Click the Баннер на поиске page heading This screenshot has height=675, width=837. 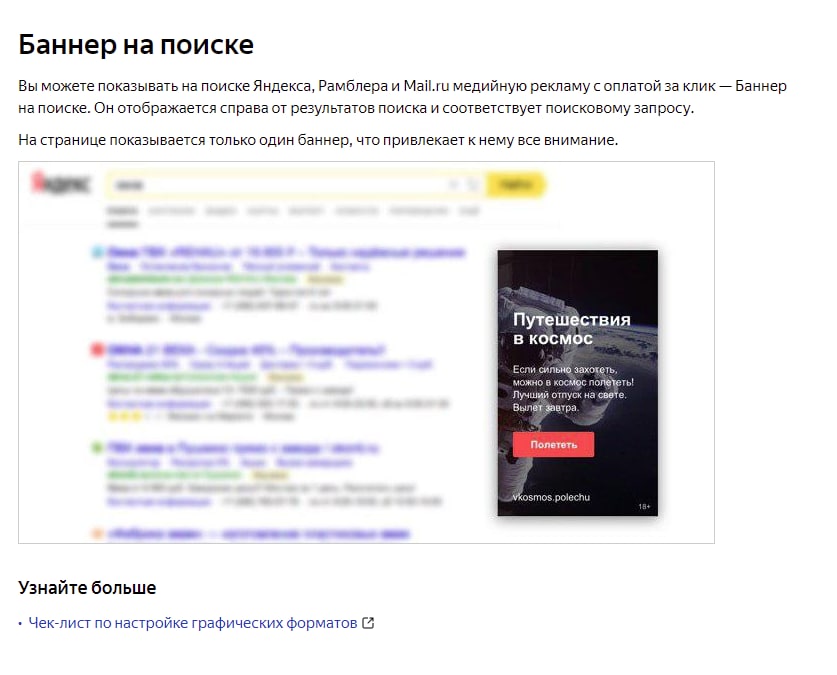pos(136,44)
